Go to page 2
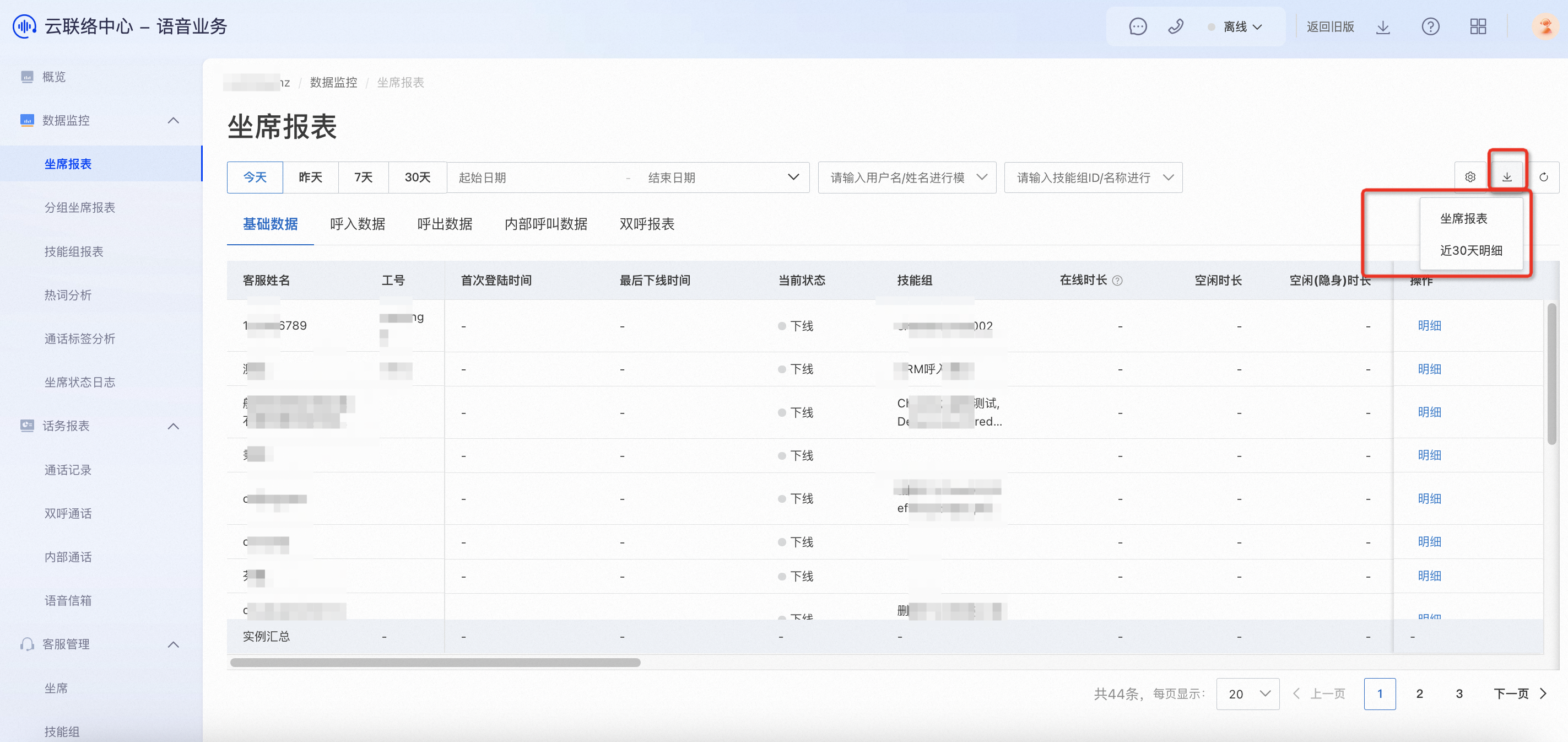The height and width of the screenshot is (742, 1568). [1419, 694]
